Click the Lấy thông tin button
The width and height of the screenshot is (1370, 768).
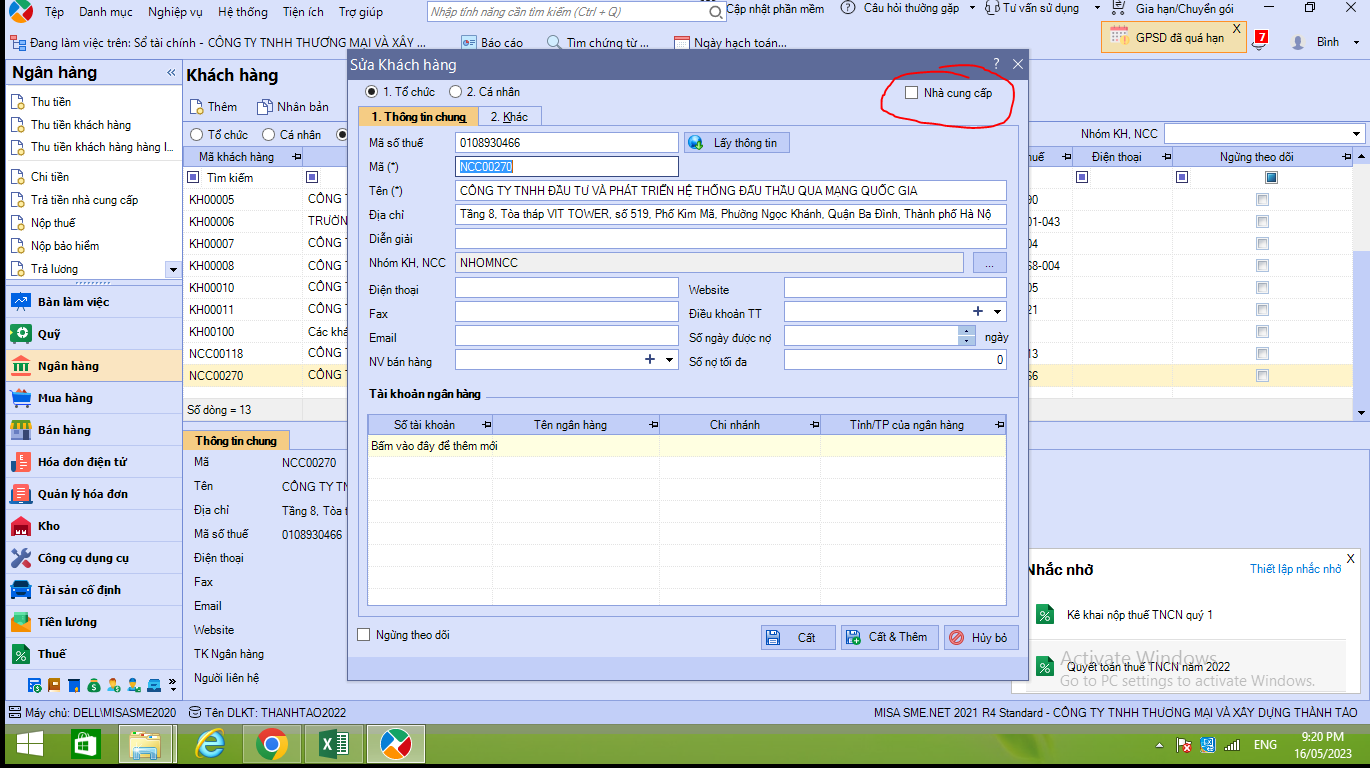(x=737, y=143)
